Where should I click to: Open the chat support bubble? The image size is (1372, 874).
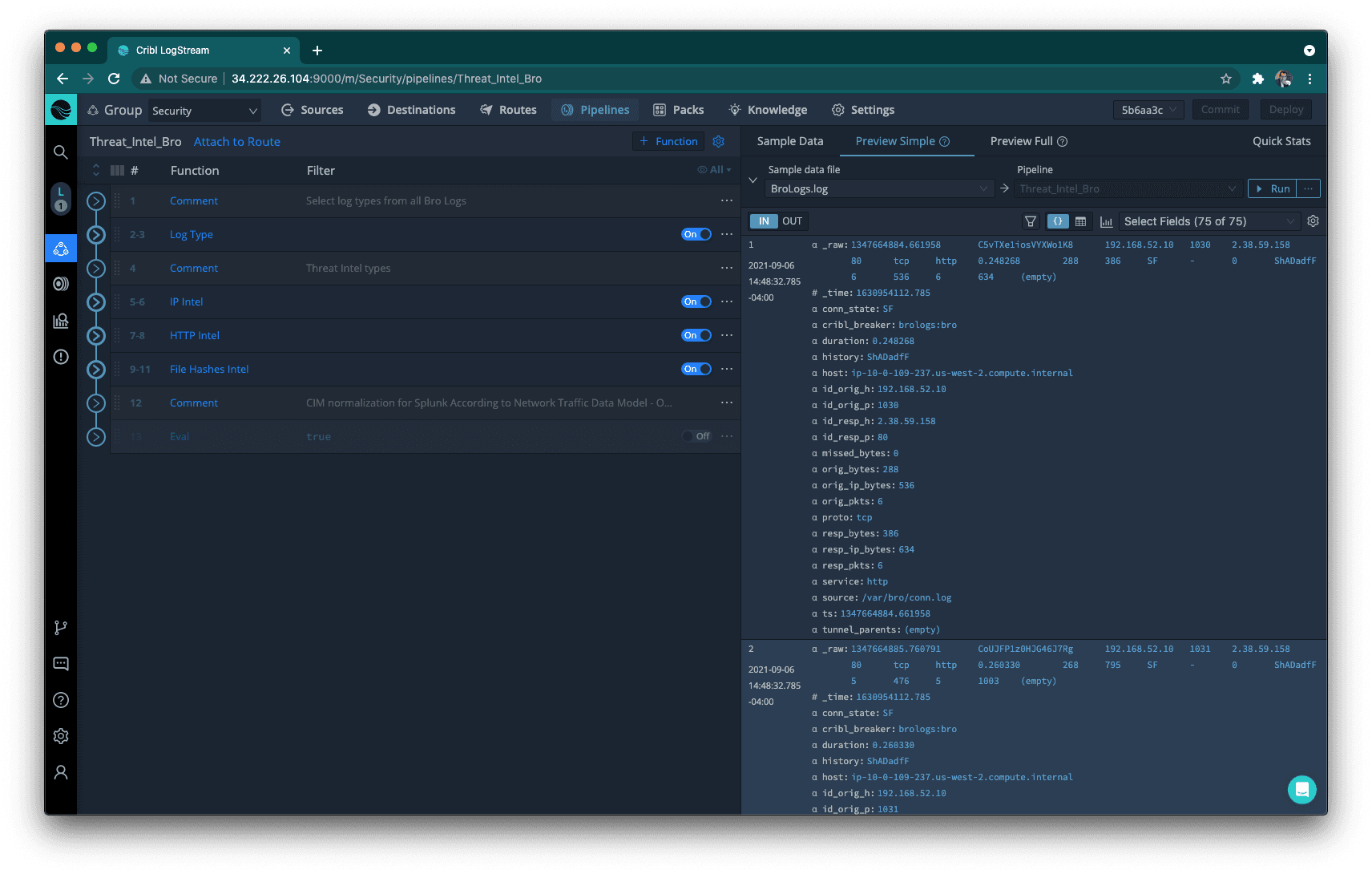pyautogui.click(x=1301, y=790)
